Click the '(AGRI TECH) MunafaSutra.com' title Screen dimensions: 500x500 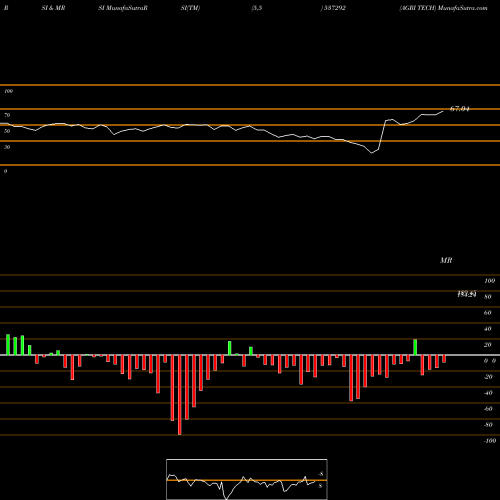click(443, 8)
